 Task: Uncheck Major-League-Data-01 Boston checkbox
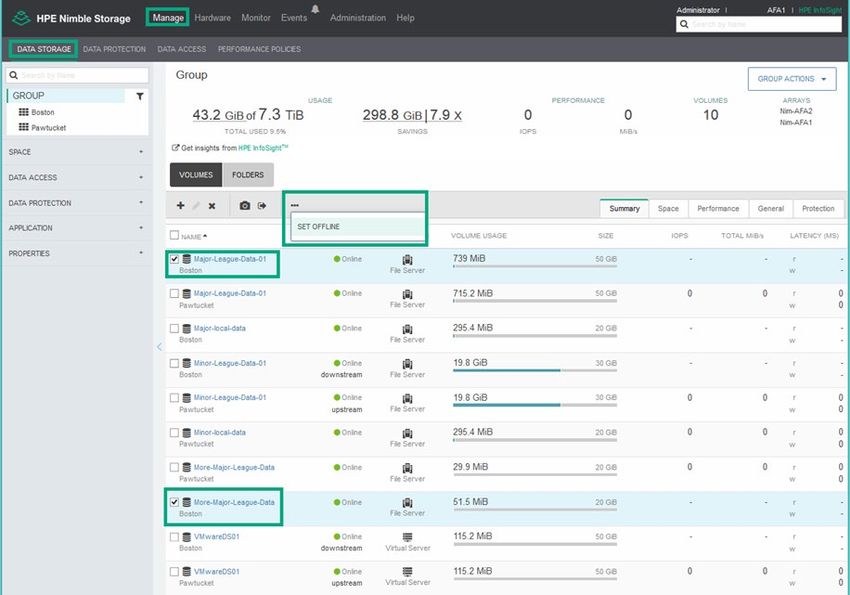click(x=174, y=259)
